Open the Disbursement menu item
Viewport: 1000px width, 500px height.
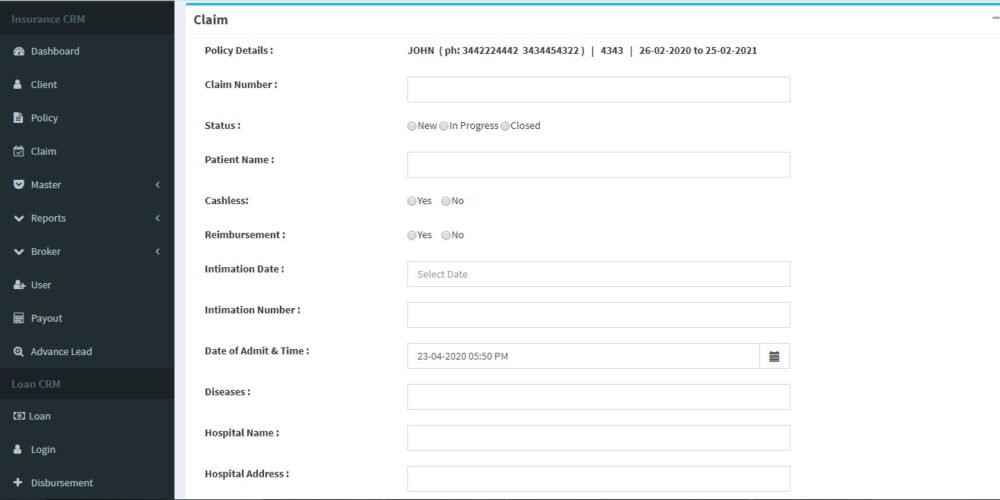(x=61, y=483)
